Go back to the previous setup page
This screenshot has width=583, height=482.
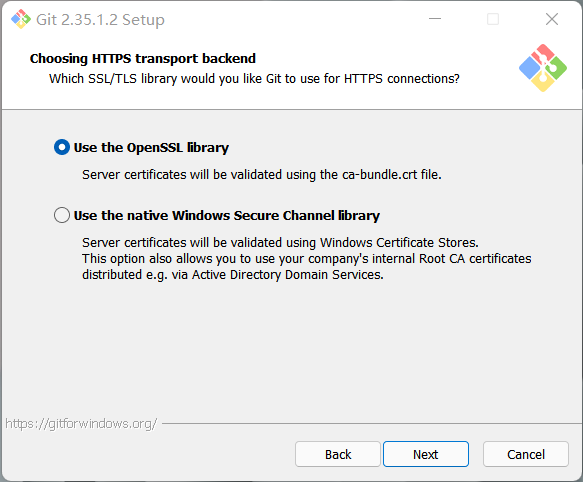338,454
